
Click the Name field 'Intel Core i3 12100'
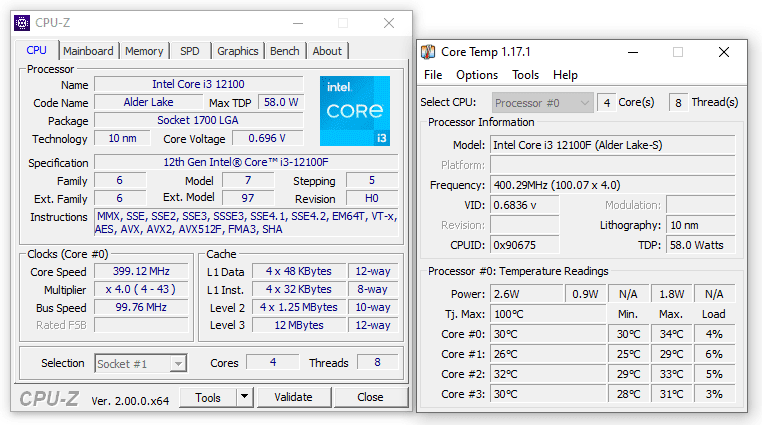coord(198,84)
